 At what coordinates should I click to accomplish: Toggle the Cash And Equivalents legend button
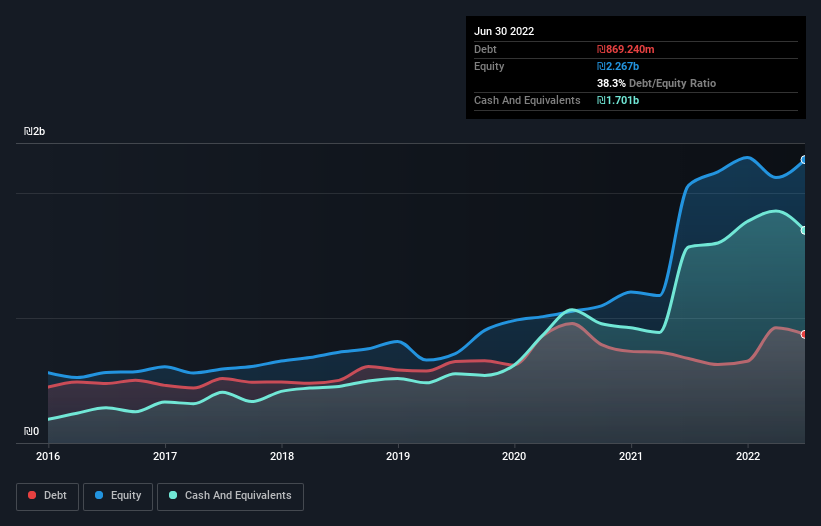click(x=230, y=496)
